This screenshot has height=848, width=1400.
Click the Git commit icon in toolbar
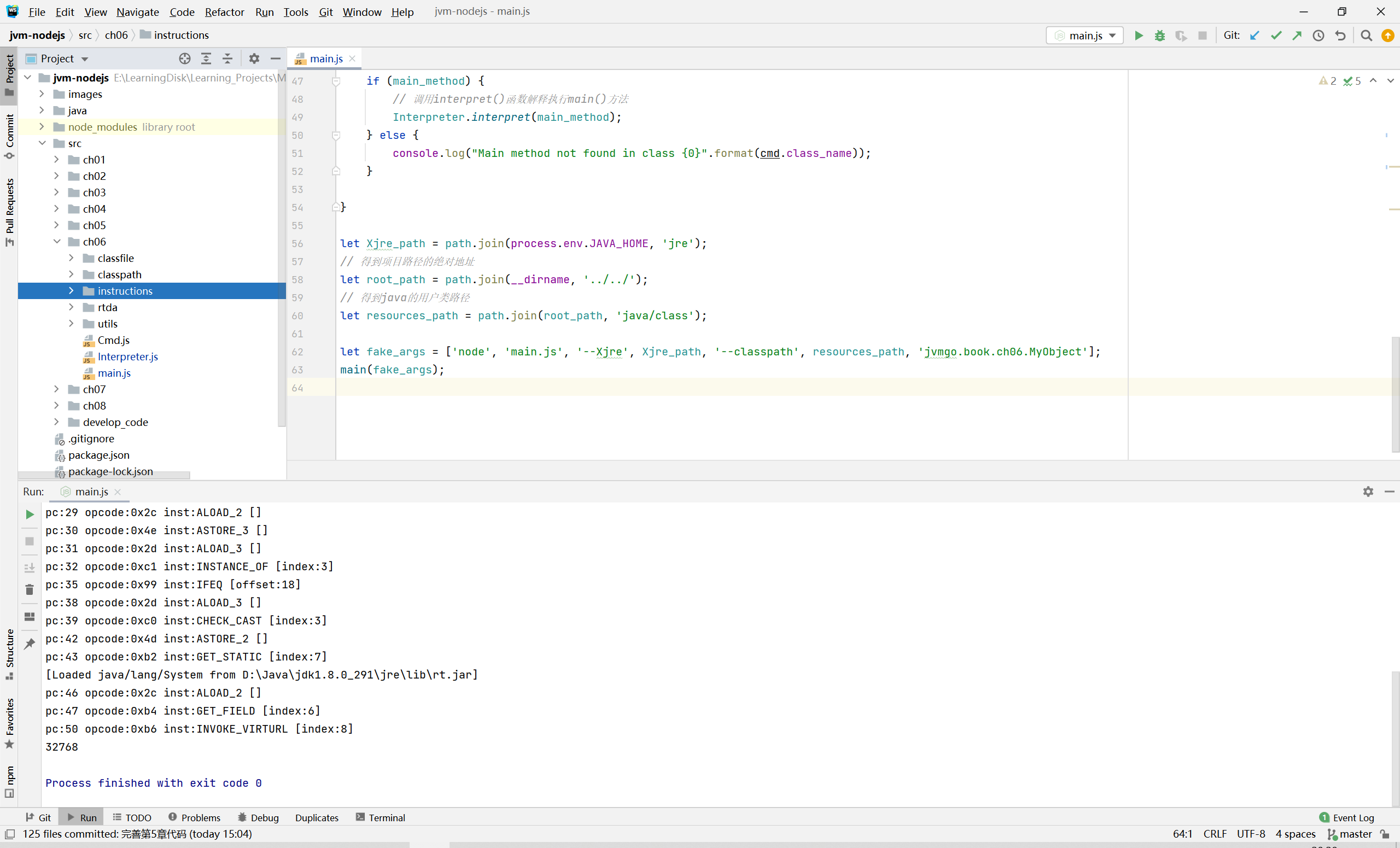point(1276,36)
